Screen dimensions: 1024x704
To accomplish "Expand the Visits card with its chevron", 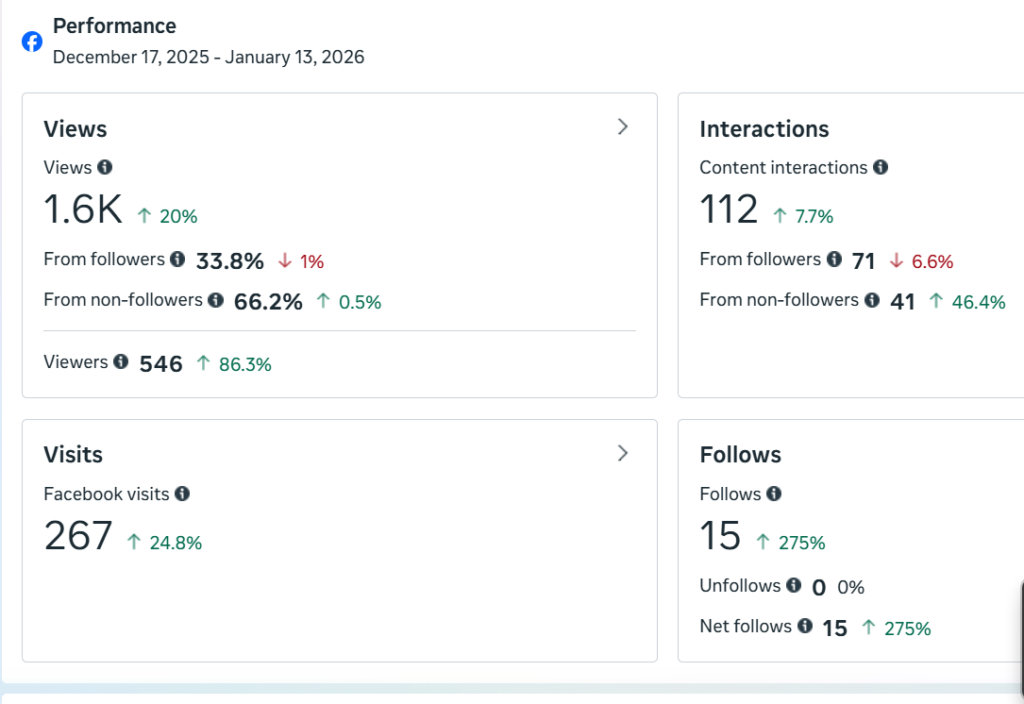I will click(623, 453).
